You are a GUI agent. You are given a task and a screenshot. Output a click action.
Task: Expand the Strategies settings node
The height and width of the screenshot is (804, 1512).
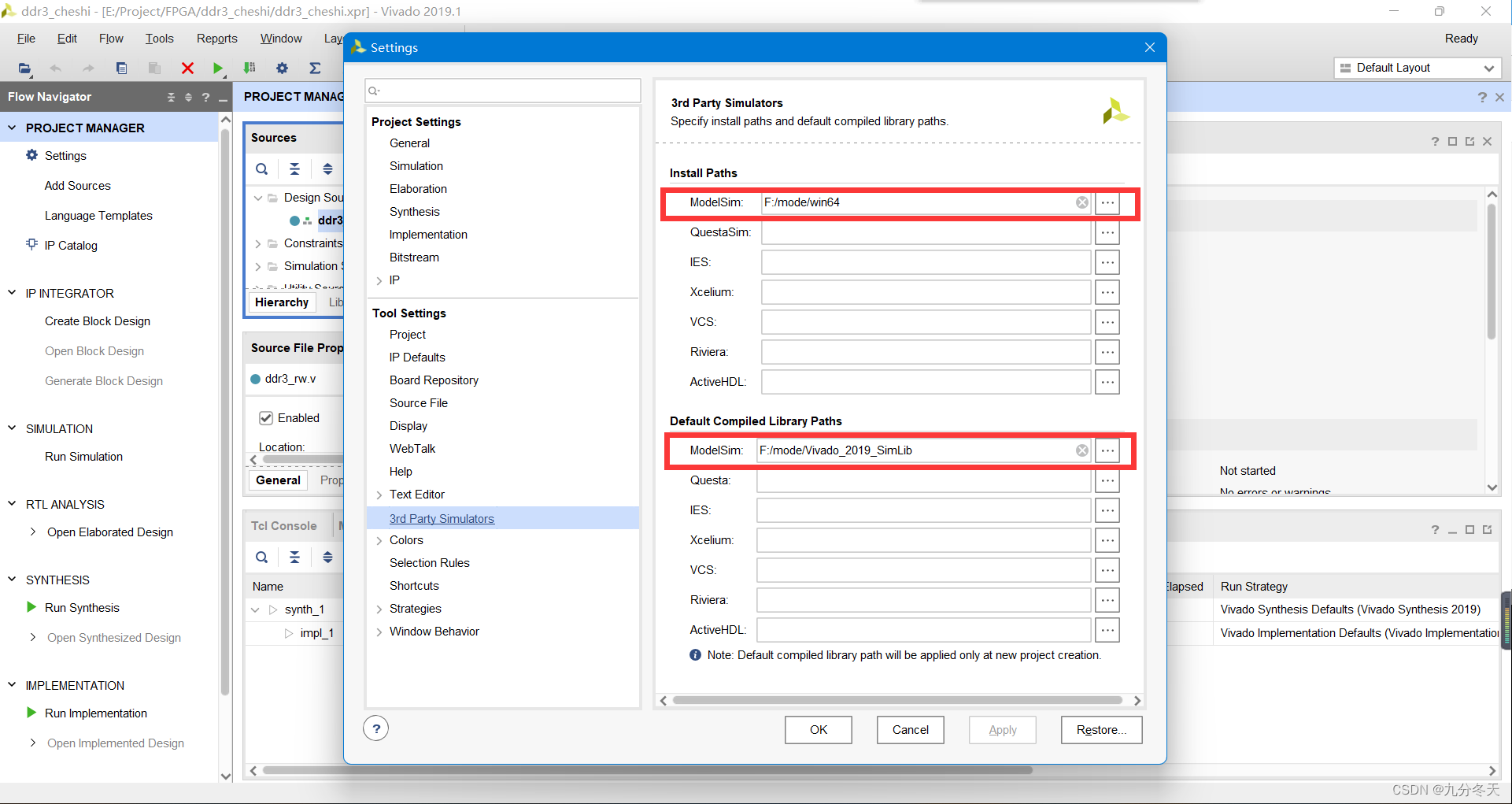click(x=379, y=609)
